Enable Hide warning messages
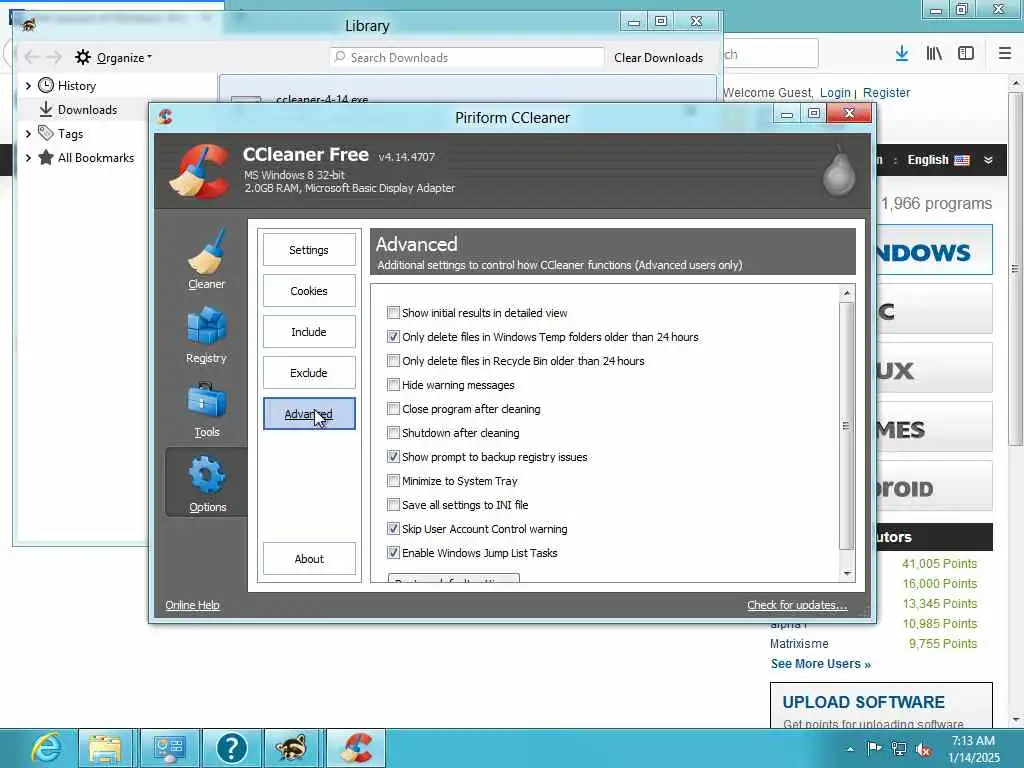Image resolution: width=1024 pixels, height=768 pixels. pos(393,385)
